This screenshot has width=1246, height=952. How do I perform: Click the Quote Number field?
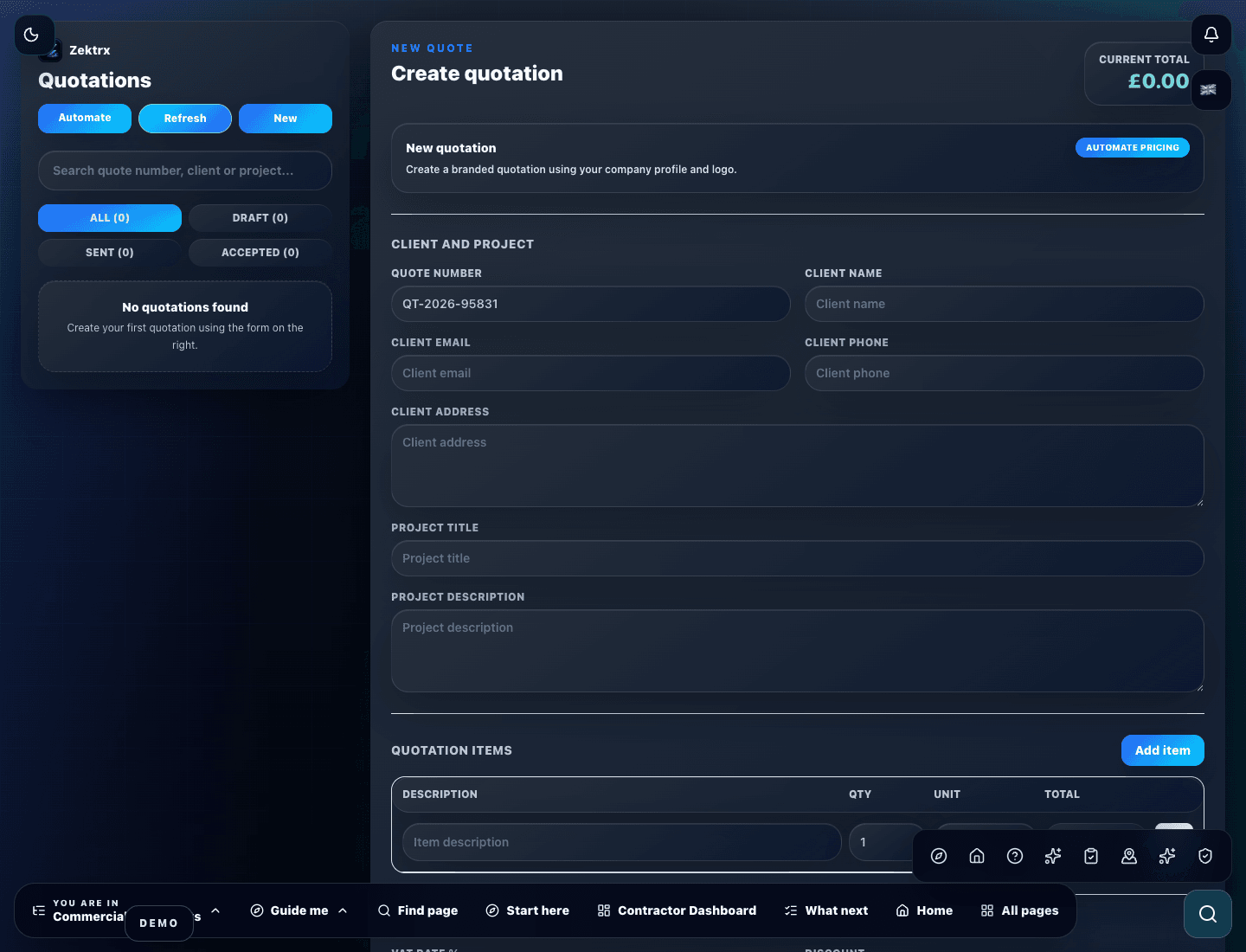click(x=591, y=304)
